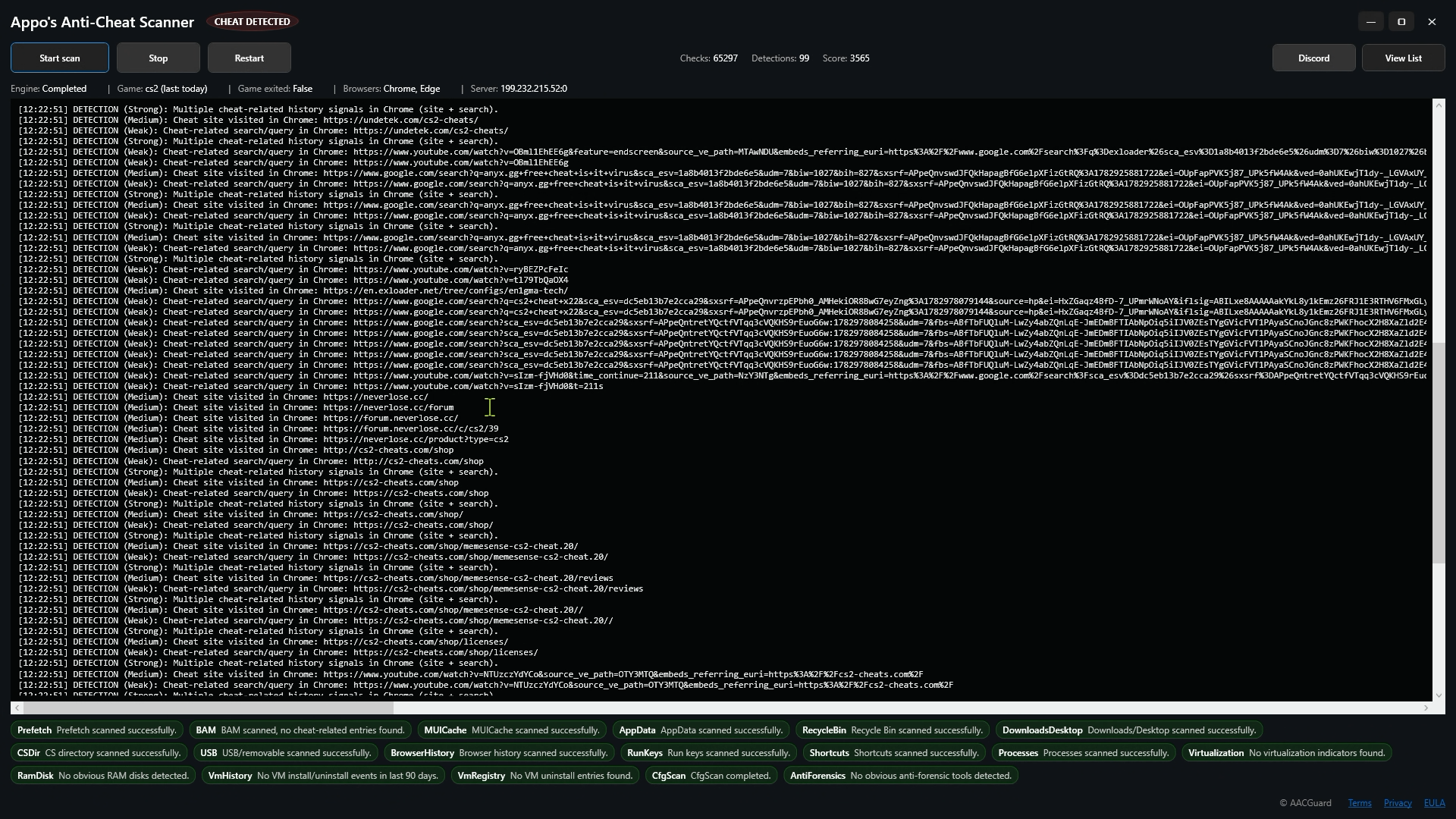This screenshot has width=1456, height=819.
Task: Open View List
Action: tap(1403, 58)
